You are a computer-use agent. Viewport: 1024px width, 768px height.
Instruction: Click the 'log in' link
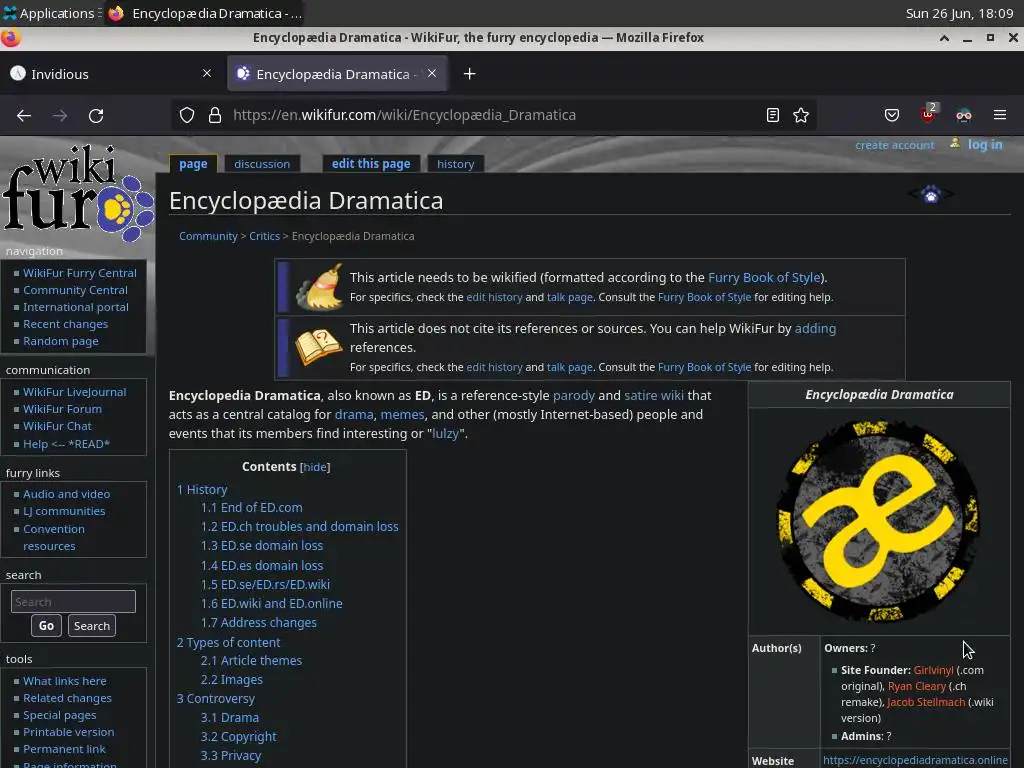[x=985, y=144]
